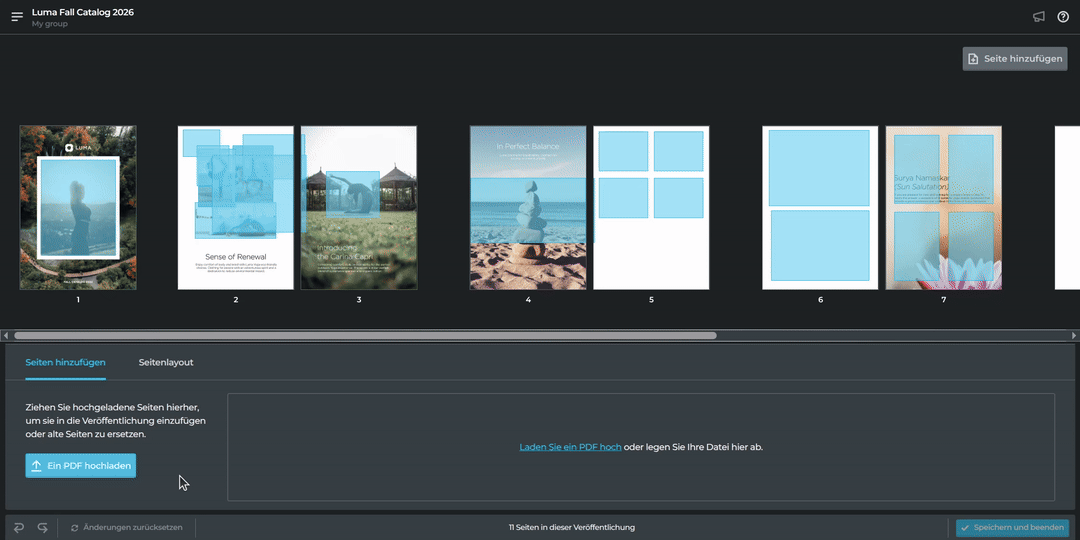The height and width of the screenshot is (540, 1080).
Task: Click the horizontal scrollbar right arrow
Action: [1074, 336]
